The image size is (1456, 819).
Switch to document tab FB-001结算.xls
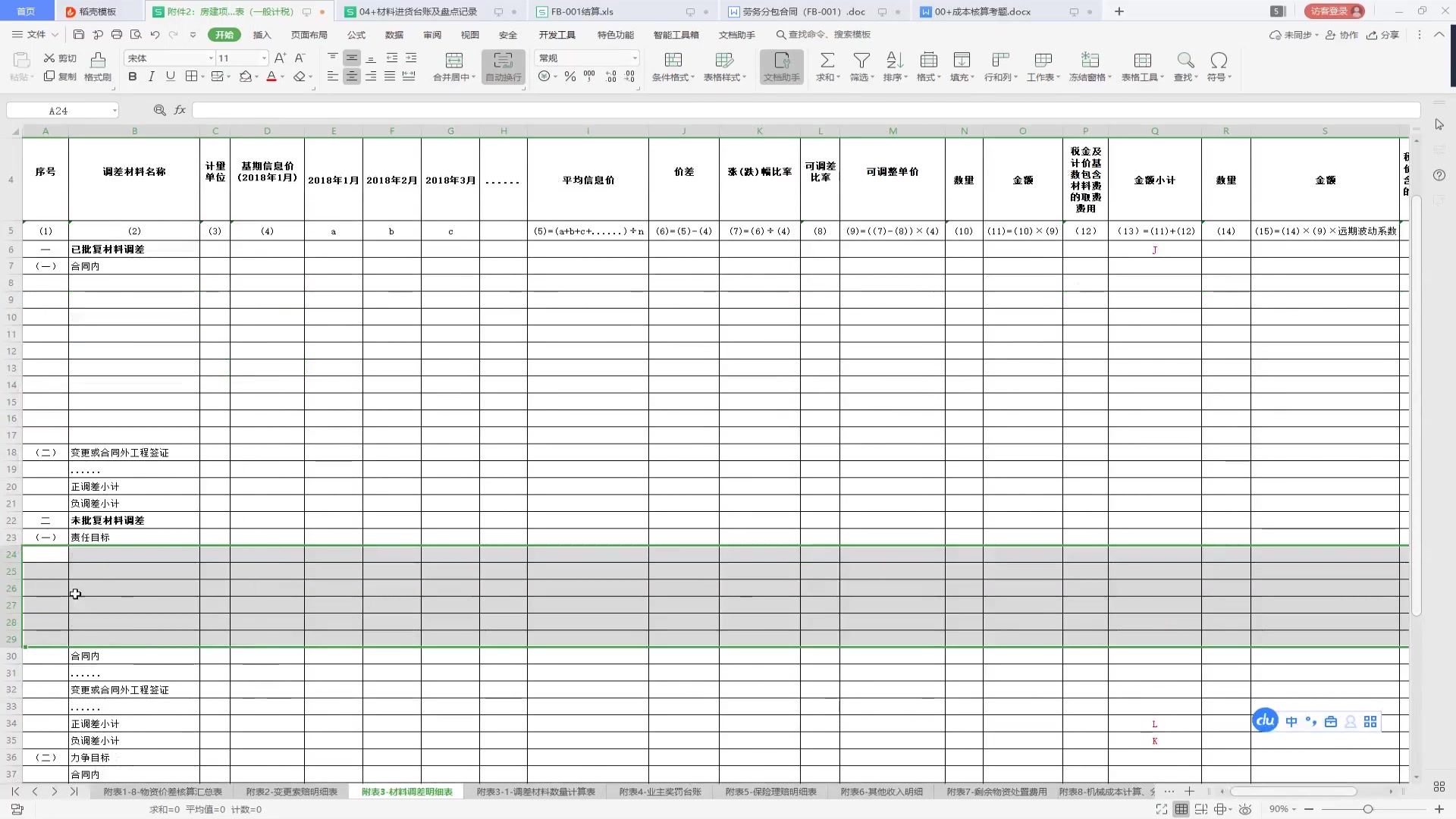click(x=582, y=11)
